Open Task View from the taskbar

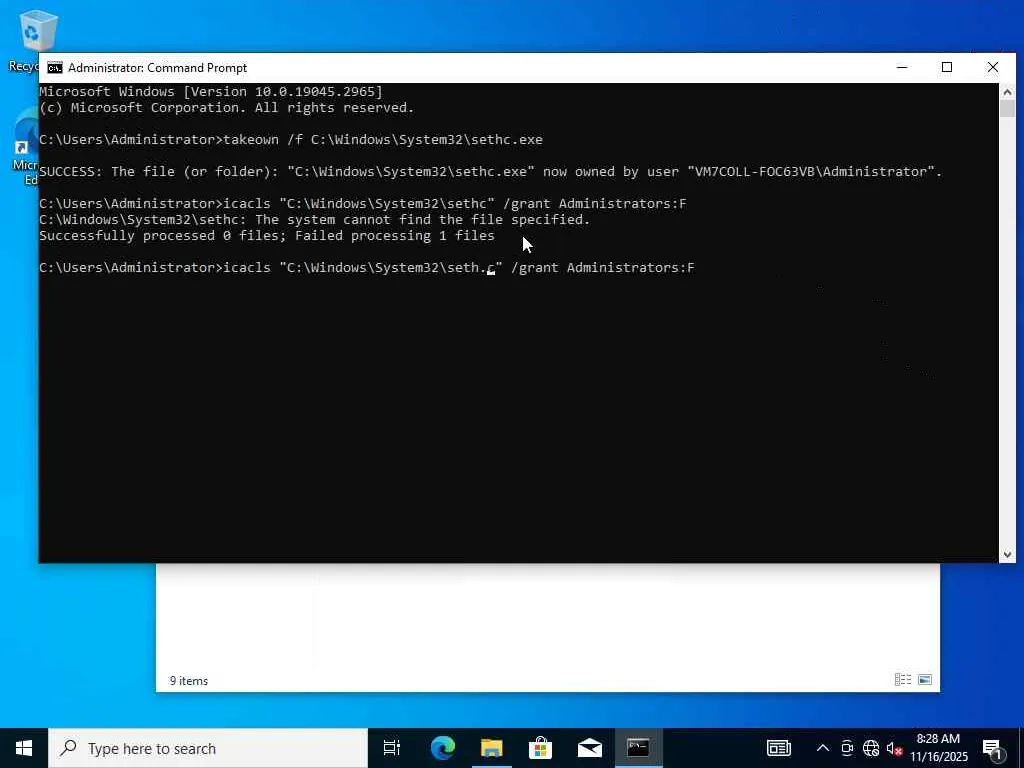click(392, 748)
